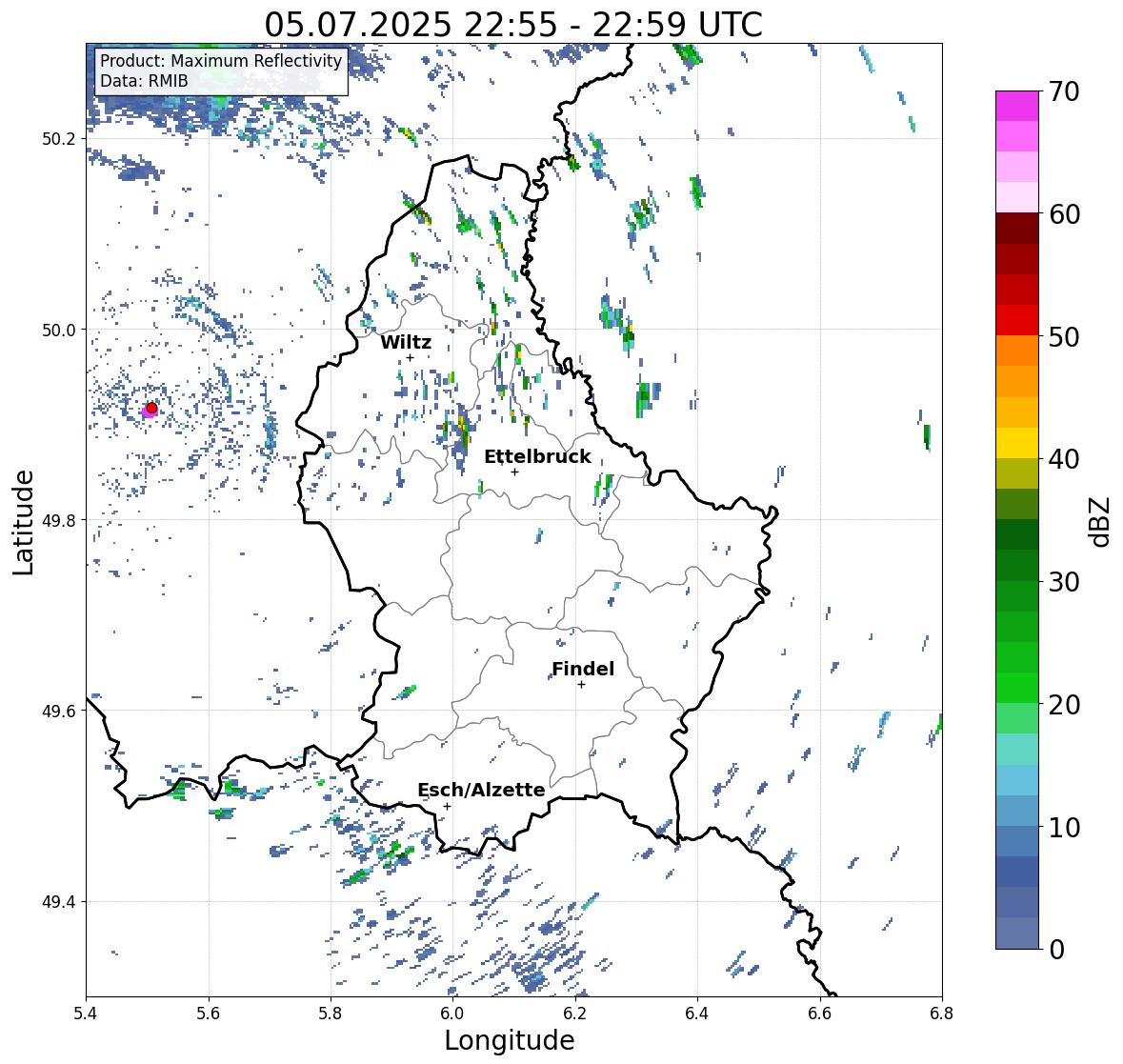
Task: Click the red dot radar marker
Action: (151, 408)
